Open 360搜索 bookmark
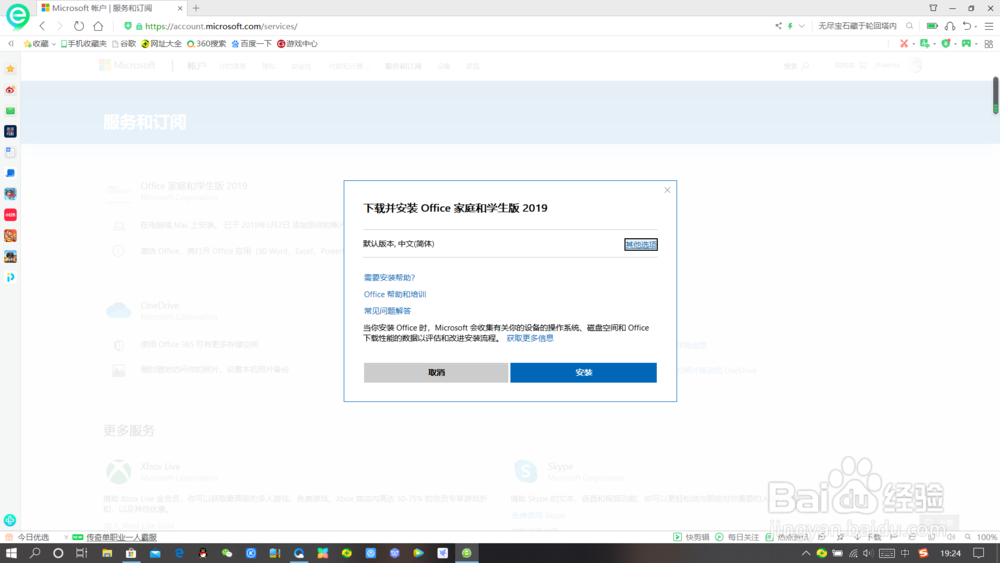The image size is (1000, 563). click(206, 43)
